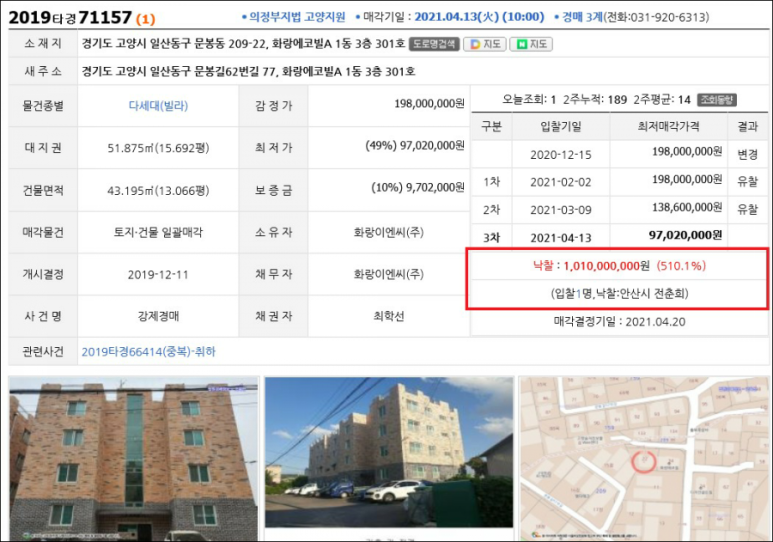Viewport: 773px width, 542px height.
Task: Open the Daum 지도 map button
Action: [485, 44]
